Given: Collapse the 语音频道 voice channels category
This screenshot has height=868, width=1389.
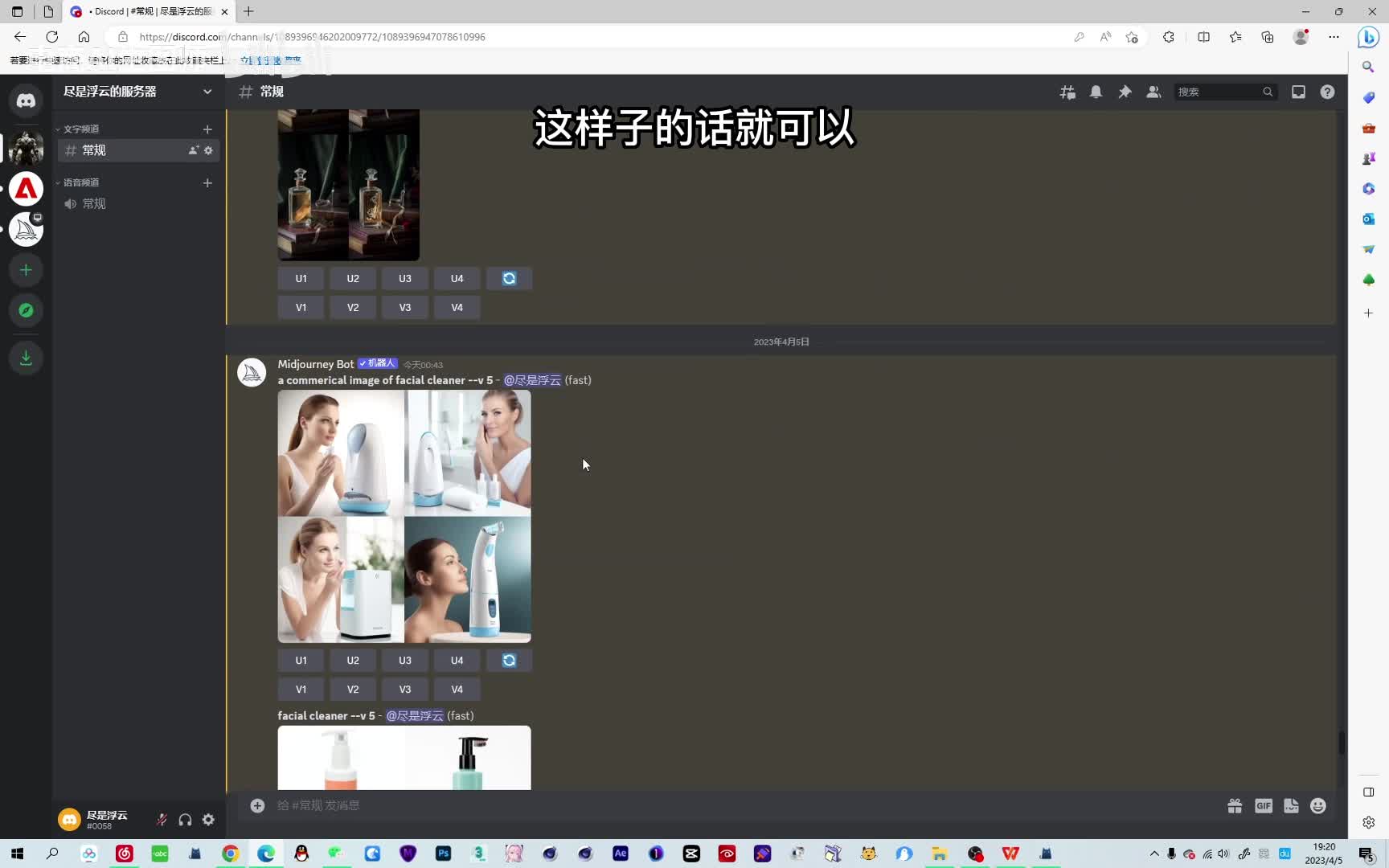Looking at the screenshot, I should tap(80, 183).
